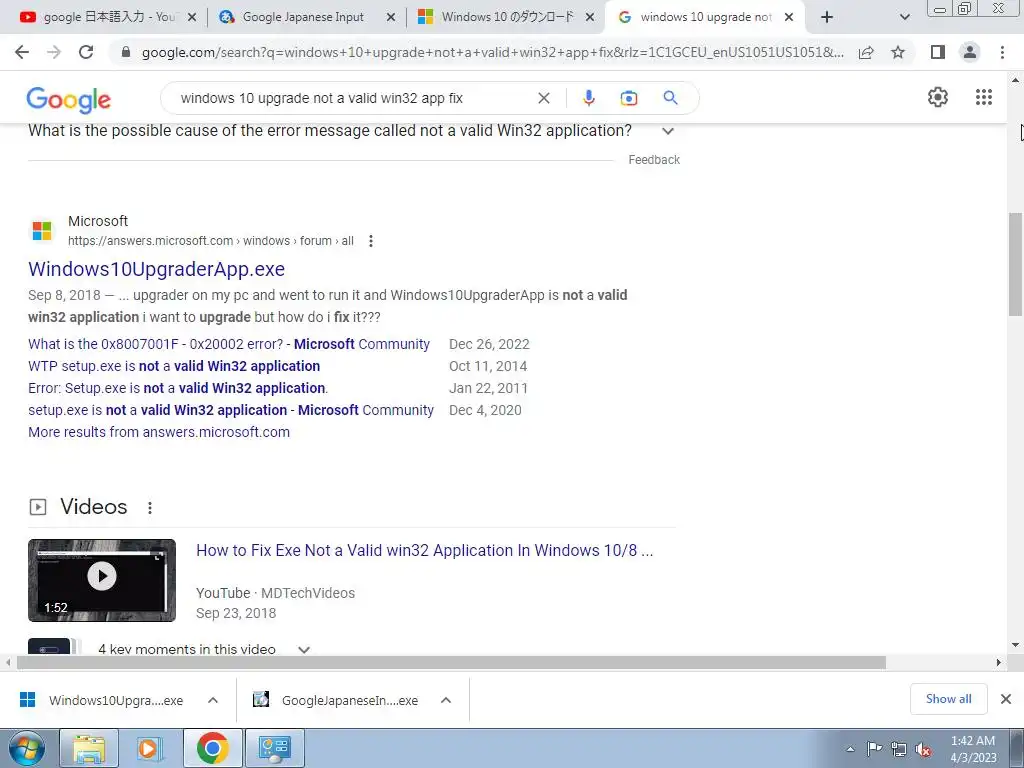The width and height of the screenshot is (1024, 768).
Task: Click the Feedback link
Action: click(x=654, y=160)
